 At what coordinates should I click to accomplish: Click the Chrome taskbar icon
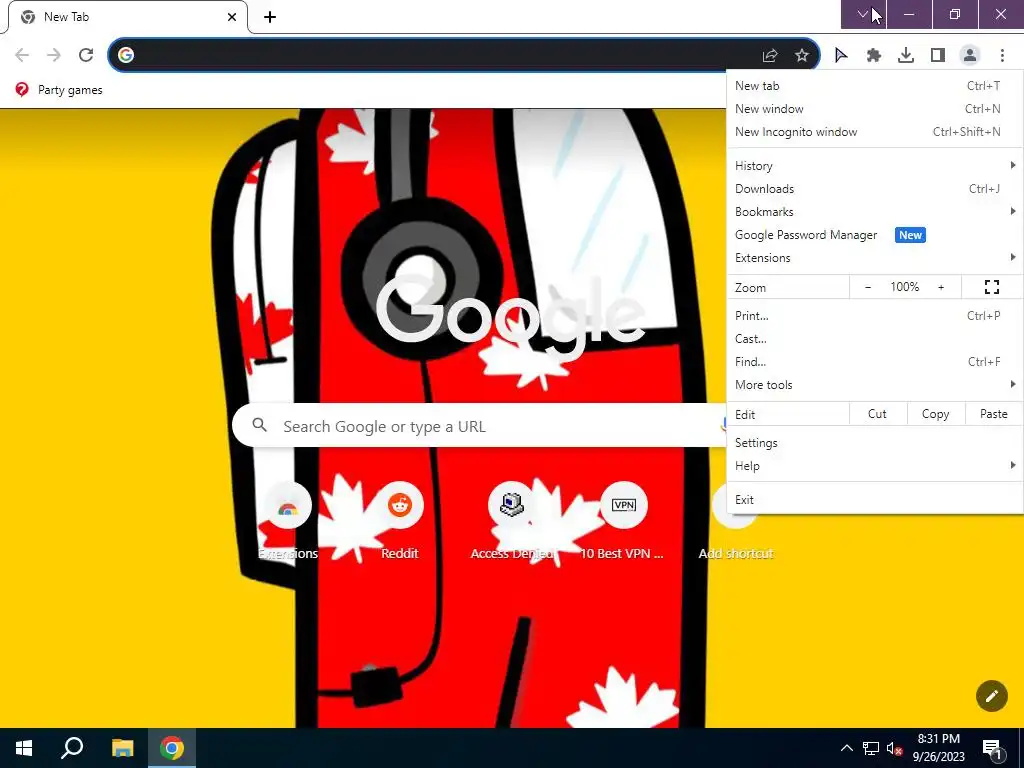pyautogui.click(x=172, y=748)
